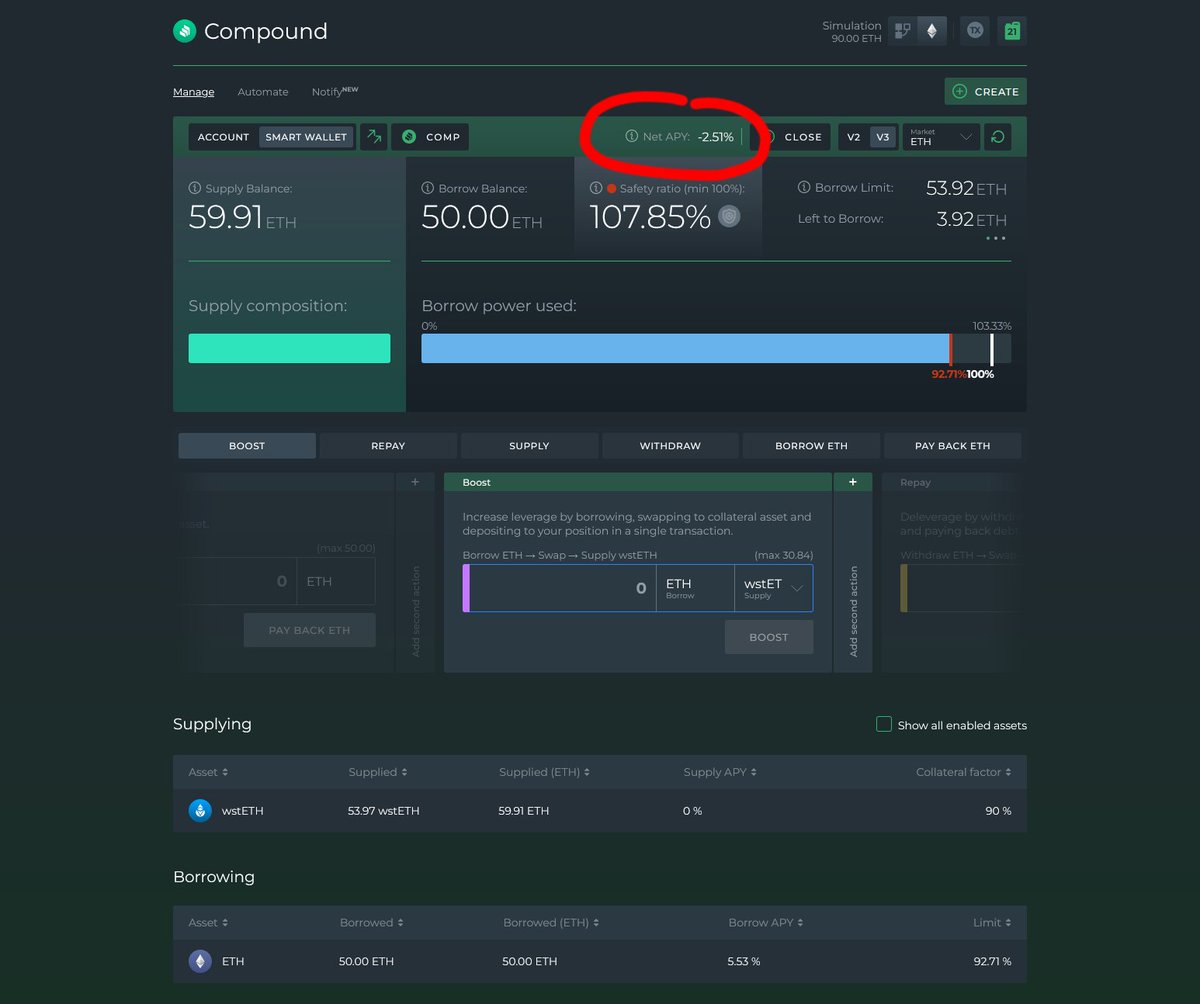1200x1004 pixels.
Task: Enable Show all enabled assets checkbox
Action: coord(884,724)
